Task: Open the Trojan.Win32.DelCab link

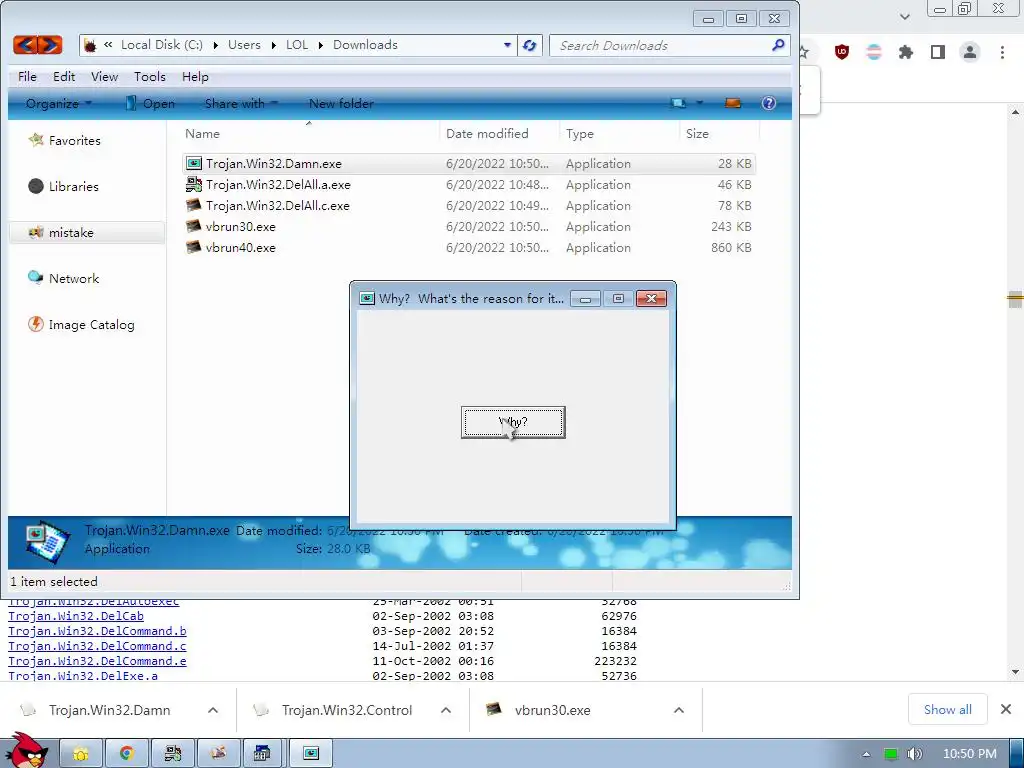Action: click(76, 616)
